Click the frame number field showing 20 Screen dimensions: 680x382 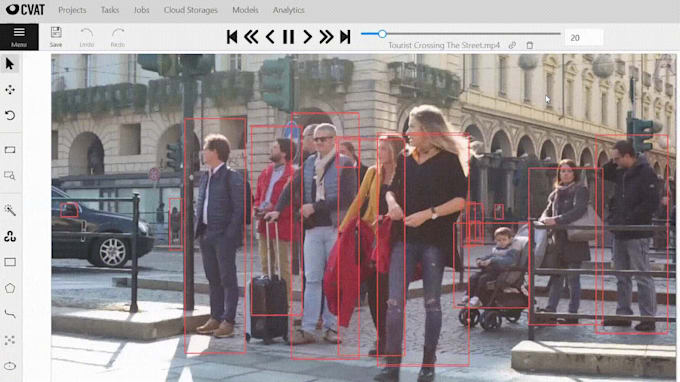pyautogui.click(x=584, y=38)
